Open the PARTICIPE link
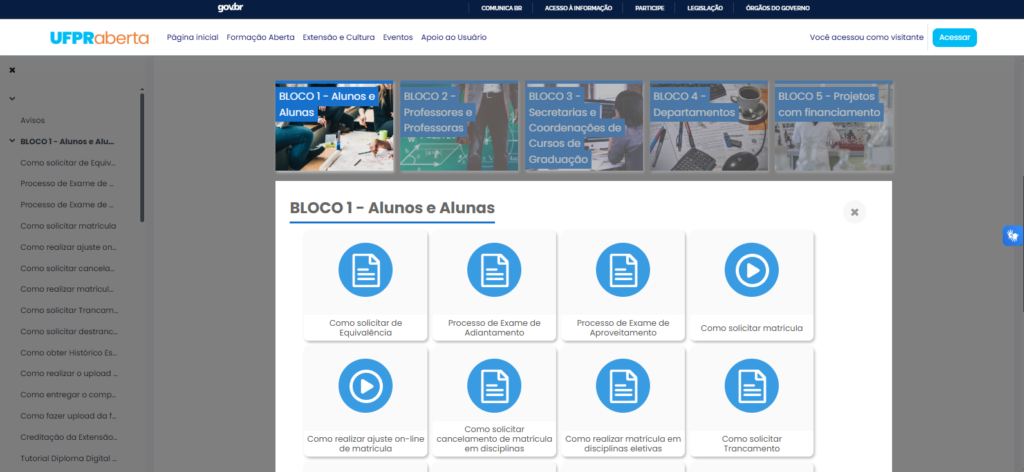 click(650, 8)
